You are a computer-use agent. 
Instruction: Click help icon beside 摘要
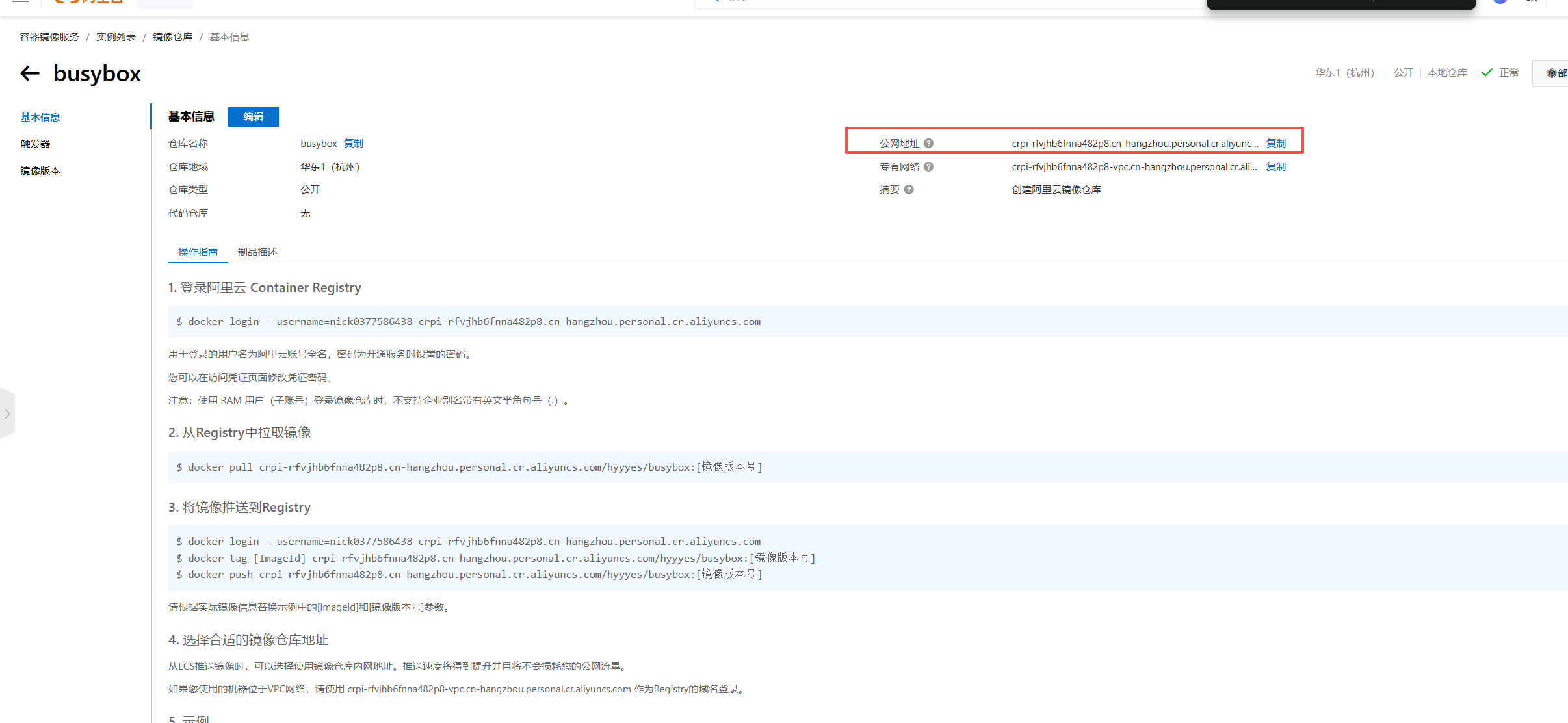click(x=909, y=190)
